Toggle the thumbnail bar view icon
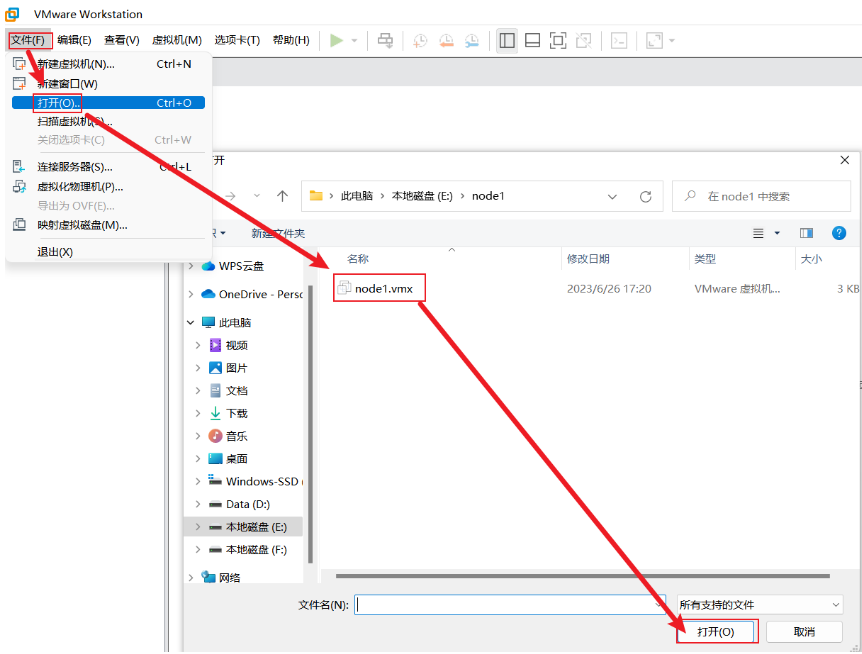This screenshot has height=654, width=862. (x=532, y=40)
